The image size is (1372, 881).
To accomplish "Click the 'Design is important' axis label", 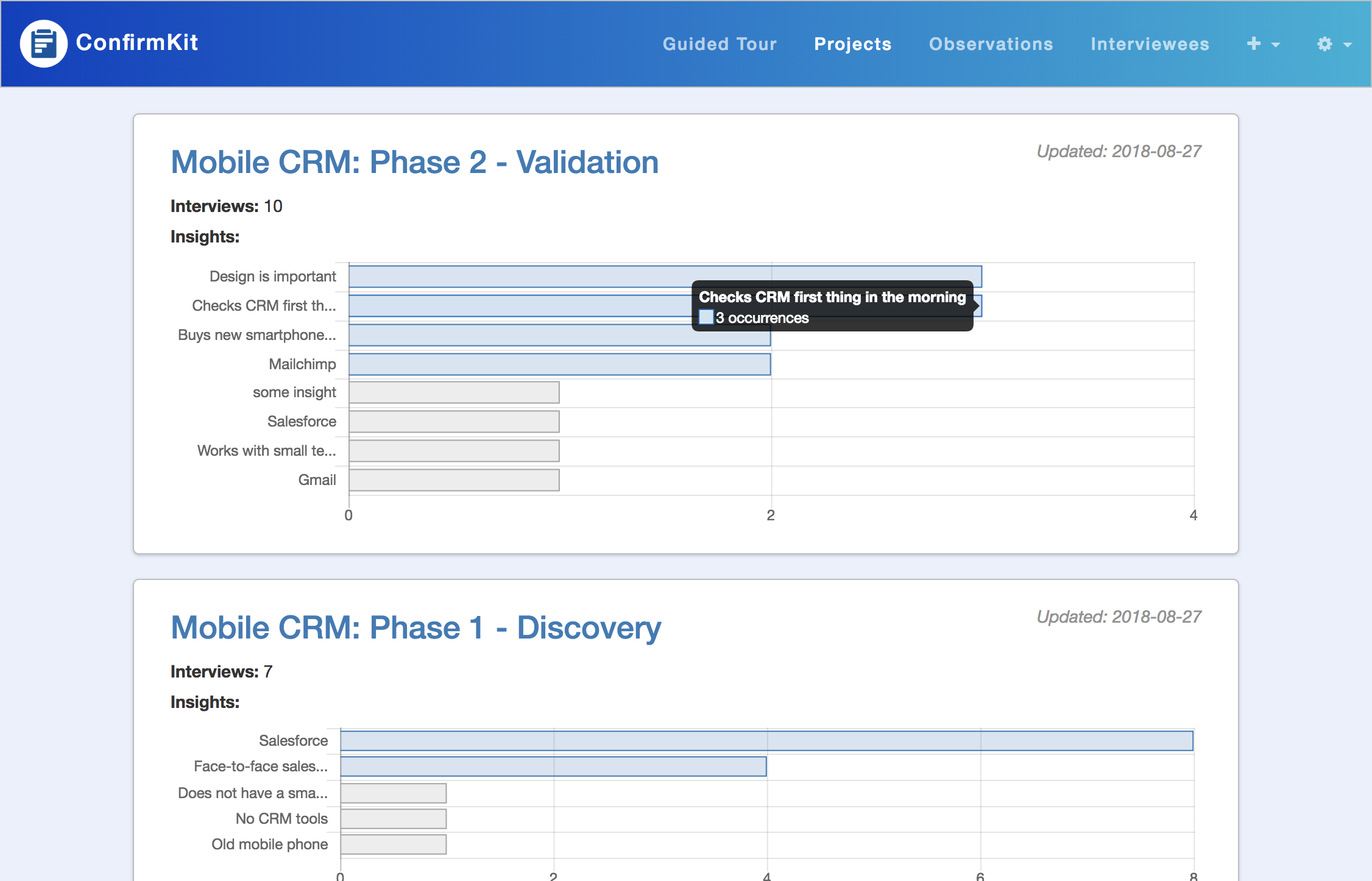I will coord(272,277).
